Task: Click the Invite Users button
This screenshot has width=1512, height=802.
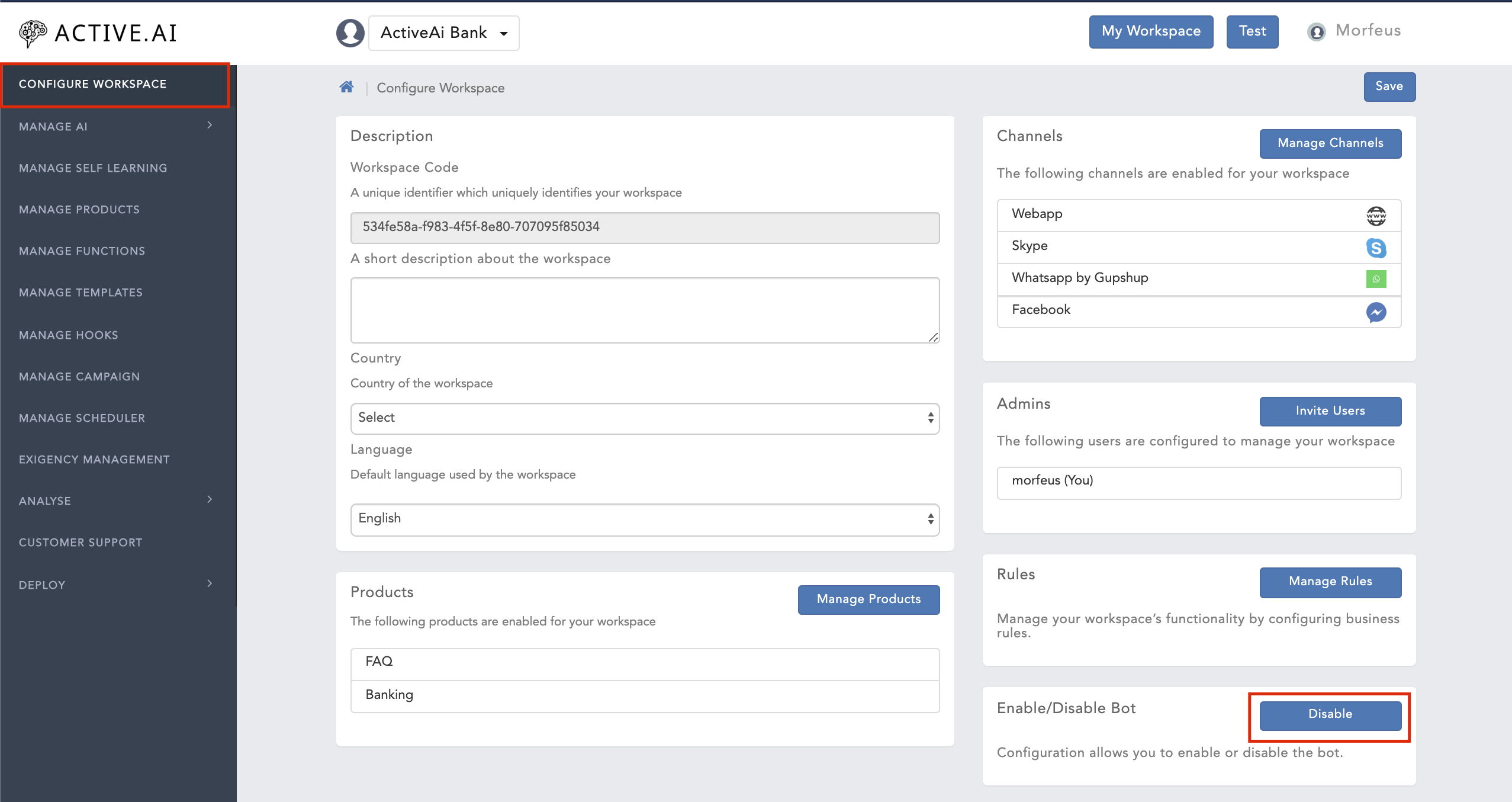Action: (x=1329, y=411)
